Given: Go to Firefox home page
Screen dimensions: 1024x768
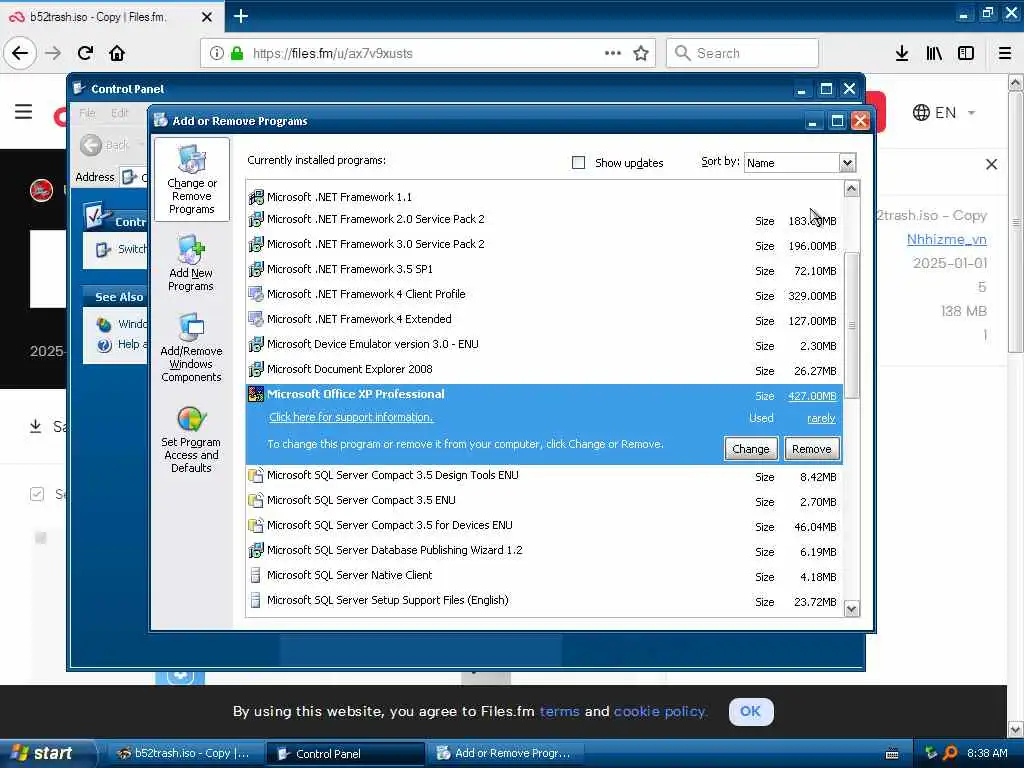Looking at the screenshot, I should click(117, 53).
